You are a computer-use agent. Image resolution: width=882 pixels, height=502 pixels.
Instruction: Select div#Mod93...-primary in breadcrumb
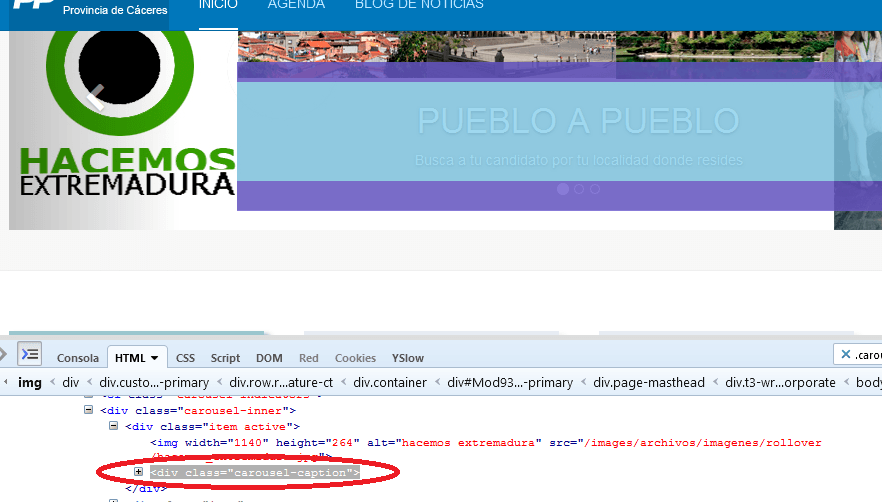(510, 383)
